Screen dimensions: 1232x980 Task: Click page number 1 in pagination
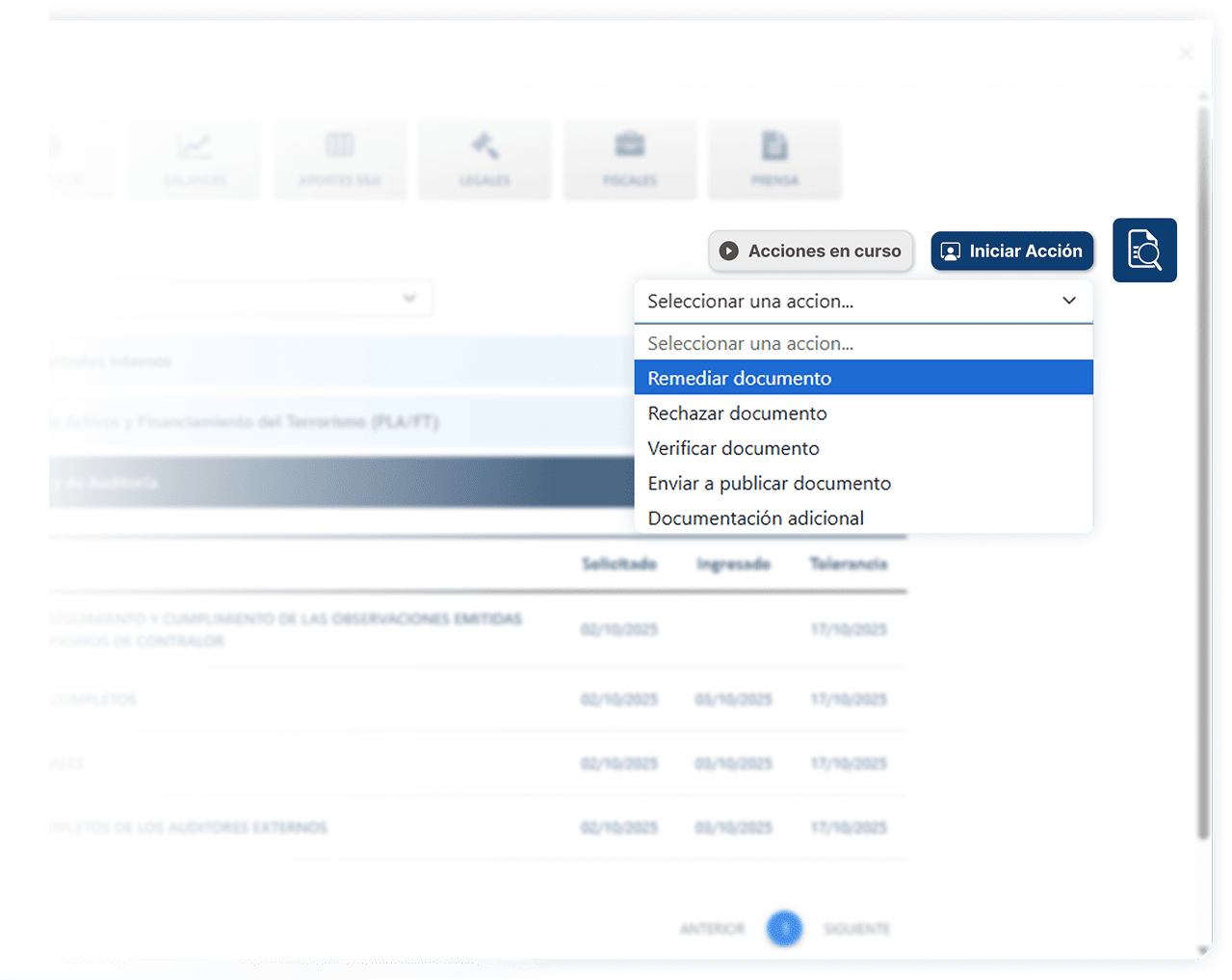[784, 929]
